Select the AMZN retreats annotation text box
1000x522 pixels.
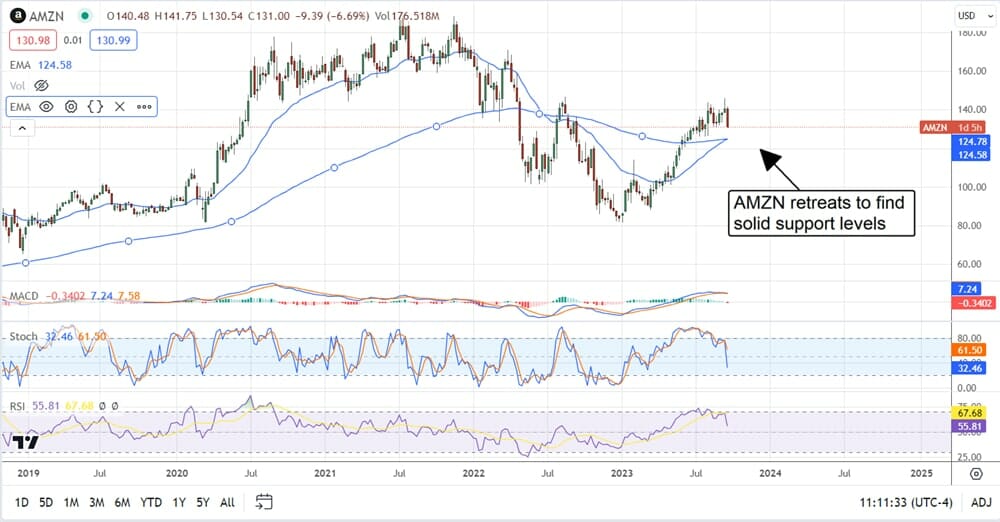pyautogui.click(x=818, y=213)
